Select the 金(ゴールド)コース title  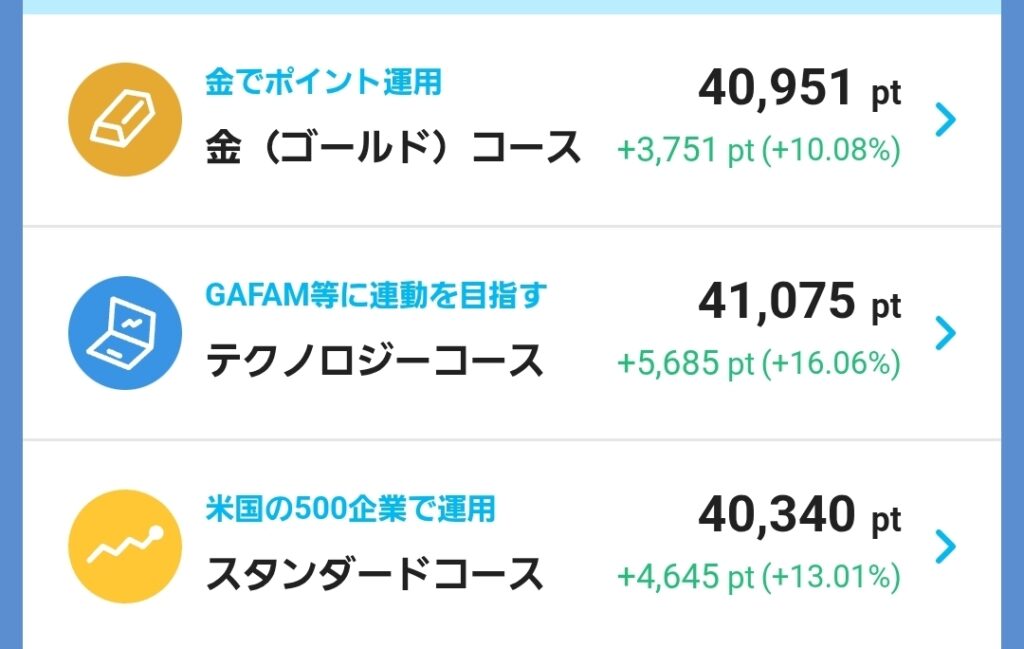(x=393, y=147)
